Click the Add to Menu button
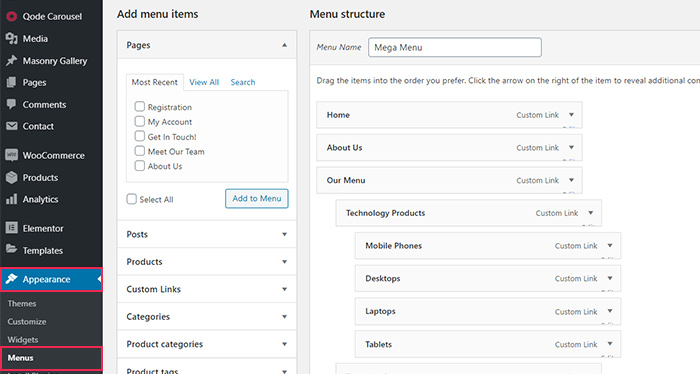Image resolution: width=700 pixels, height=374 pixels. tap(257, 199)
